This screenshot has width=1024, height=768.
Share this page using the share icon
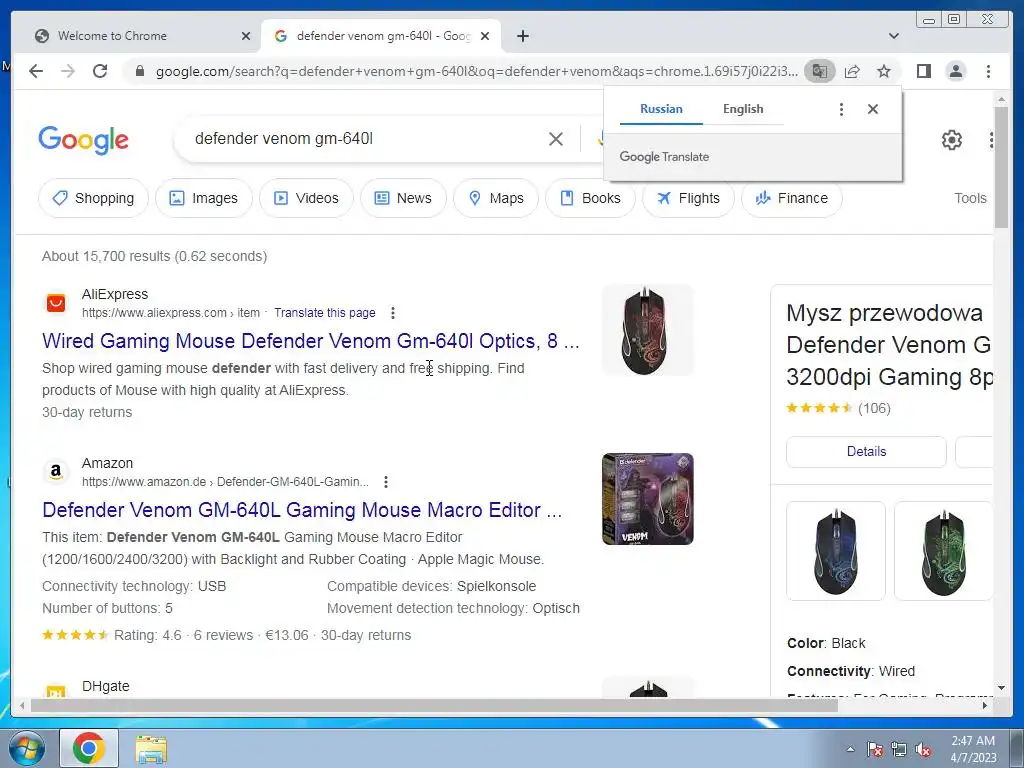(x=852, y=71)
